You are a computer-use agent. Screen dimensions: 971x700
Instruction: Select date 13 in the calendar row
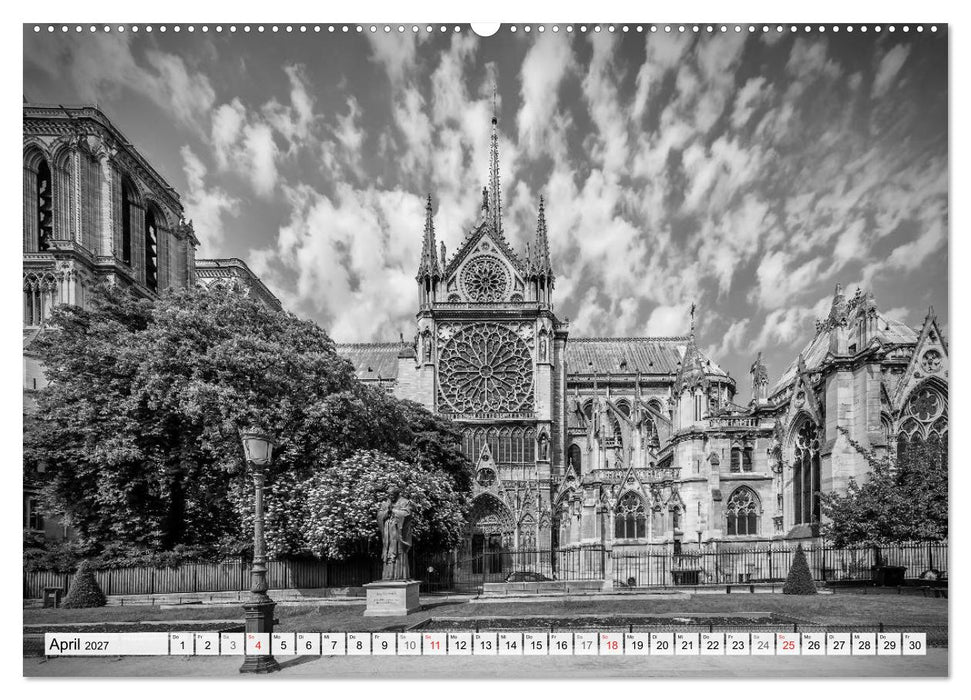(486, 644)
